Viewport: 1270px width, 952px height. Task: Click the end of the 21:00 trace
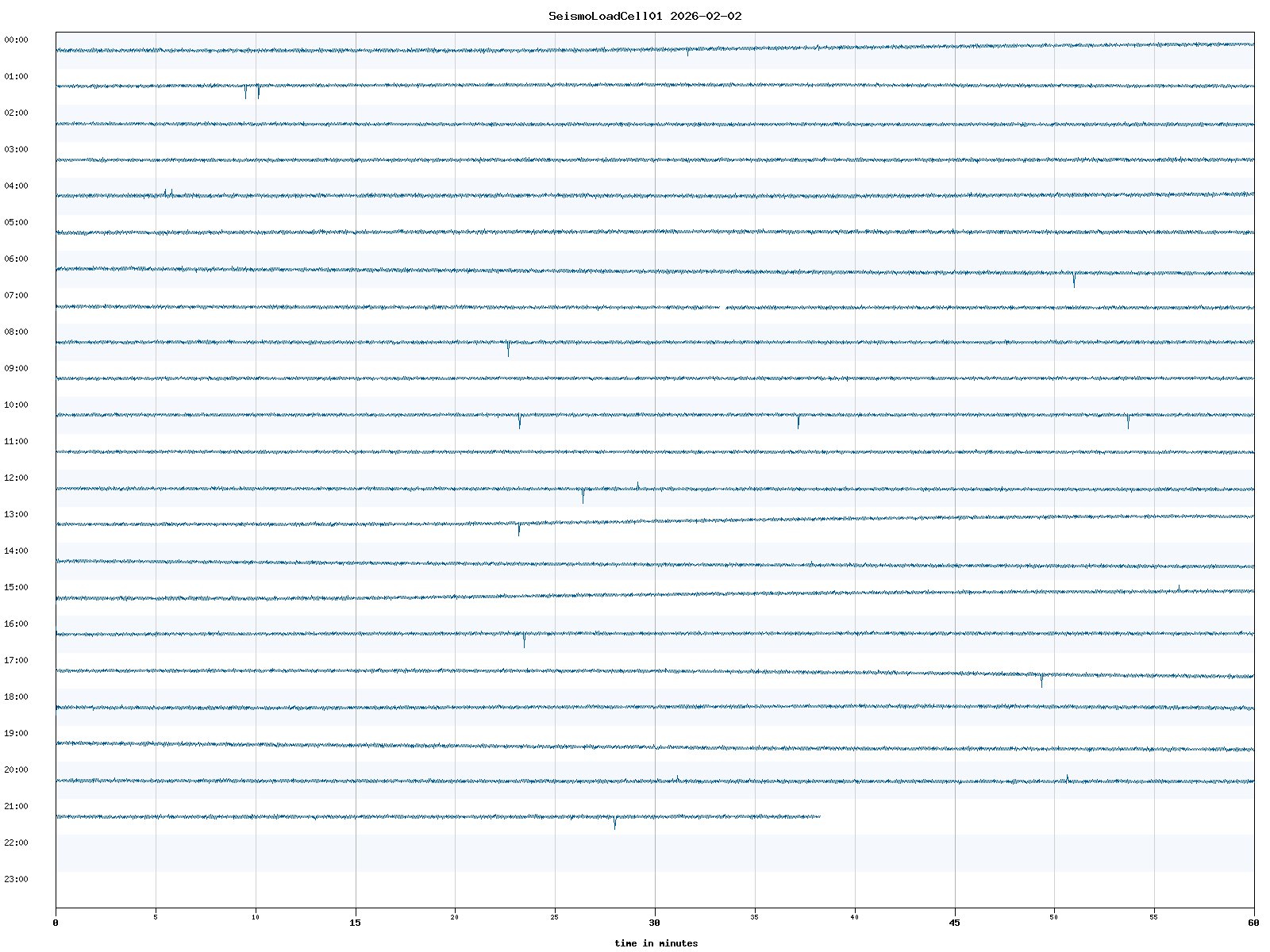coord(820,816)
